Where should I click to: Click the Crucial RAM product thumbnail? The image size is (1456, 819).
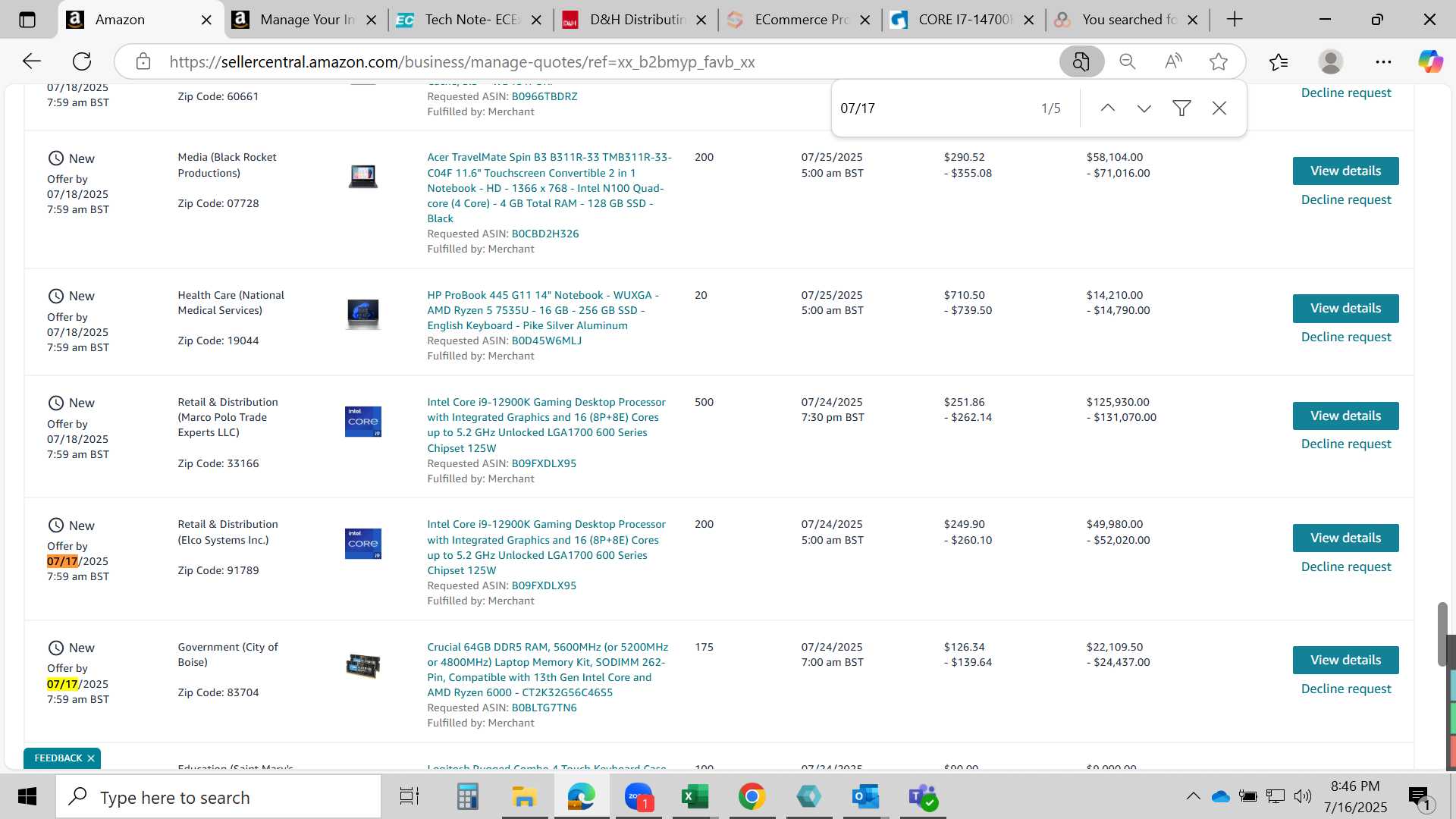click(x=363, y=665)
